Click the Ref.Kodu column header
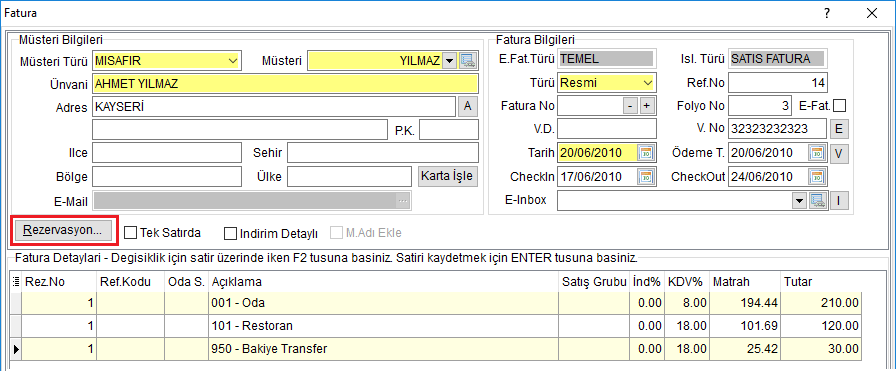 [x=130, y=282]
